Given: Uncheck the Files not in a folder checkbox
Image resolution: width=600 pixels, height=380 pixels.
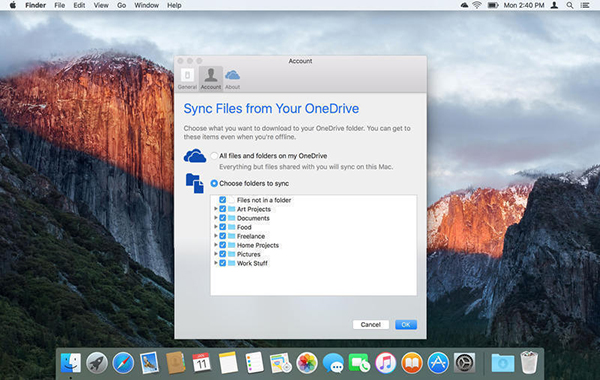Looking at the screenshot, I should pyautogui.click(x=222, y=200).
